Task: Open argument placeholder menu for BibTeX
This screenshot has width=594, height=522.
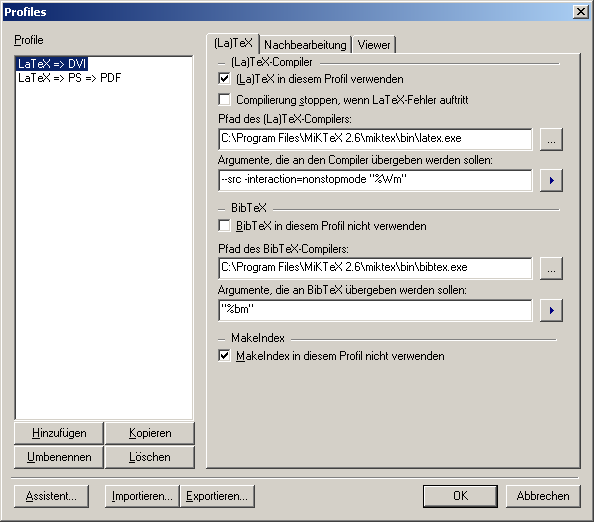Action: click(551, 310)
